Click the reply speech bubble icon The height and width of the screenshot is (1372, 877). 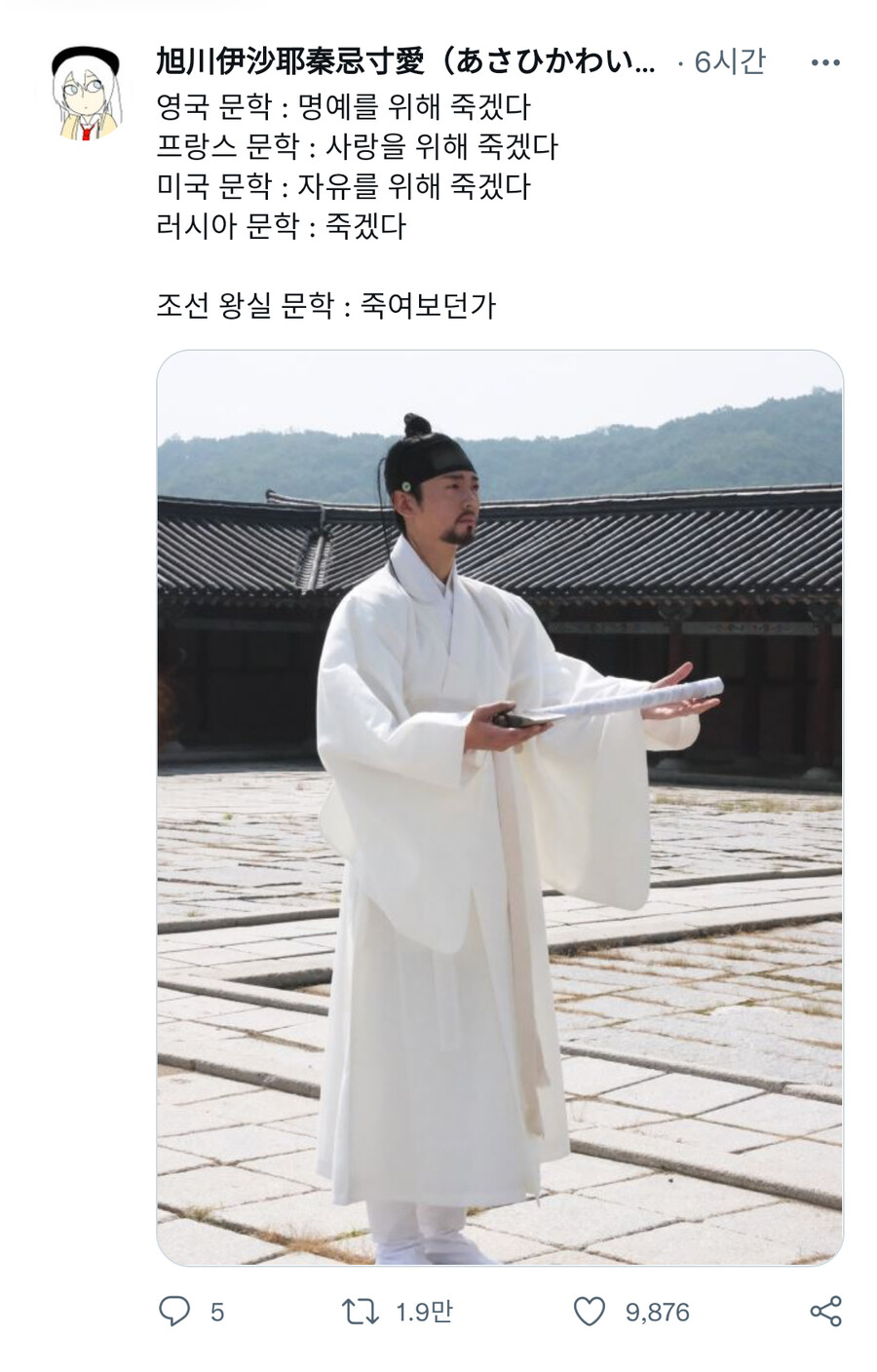[x=174, y=1312]
